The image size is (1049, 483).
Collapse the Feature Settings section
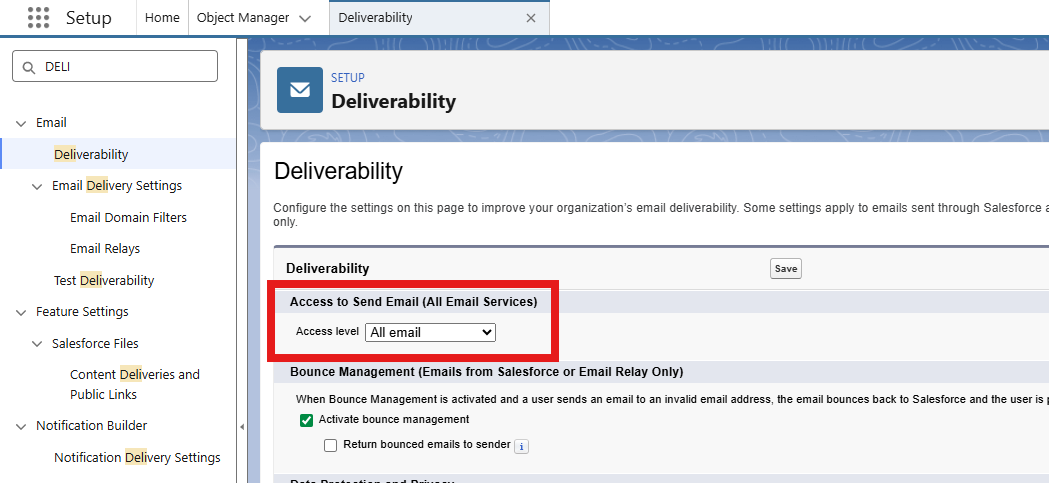tap(22, 312)
